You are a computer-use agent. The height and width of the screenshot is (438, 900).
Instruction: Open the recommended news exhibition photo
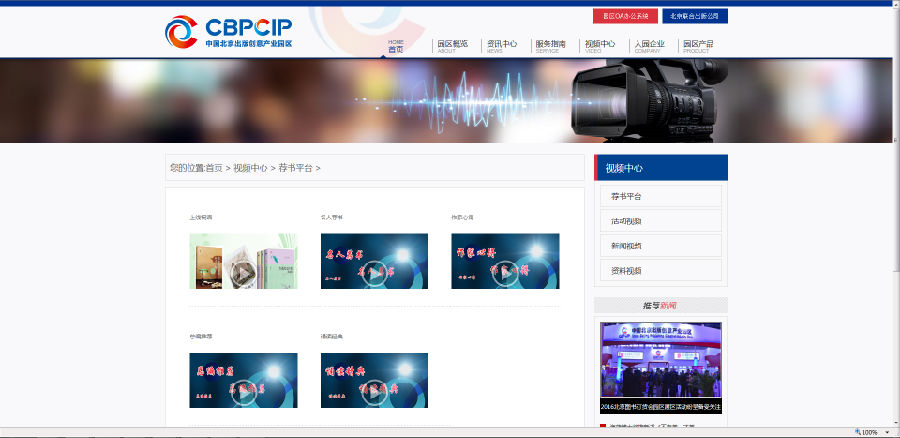point(661,361)
